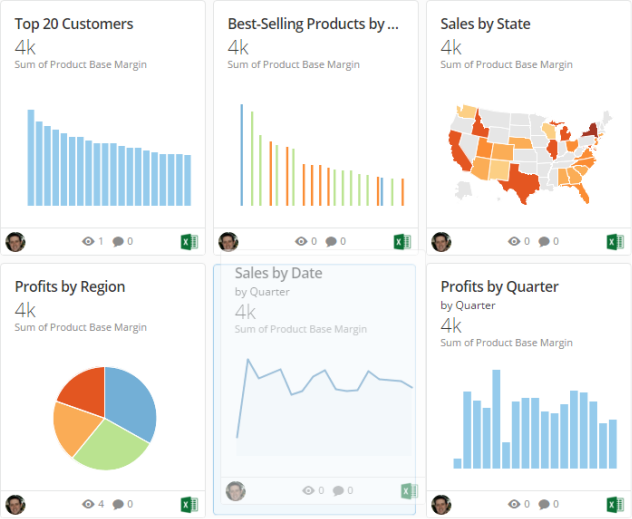Click the owner avatar on Profits by Region card

coord(15,504)
